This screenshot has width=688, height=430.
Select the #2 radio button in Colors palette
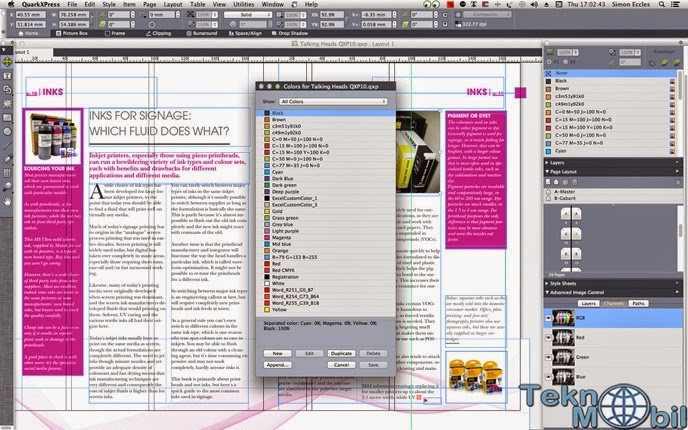pos(566,62)
